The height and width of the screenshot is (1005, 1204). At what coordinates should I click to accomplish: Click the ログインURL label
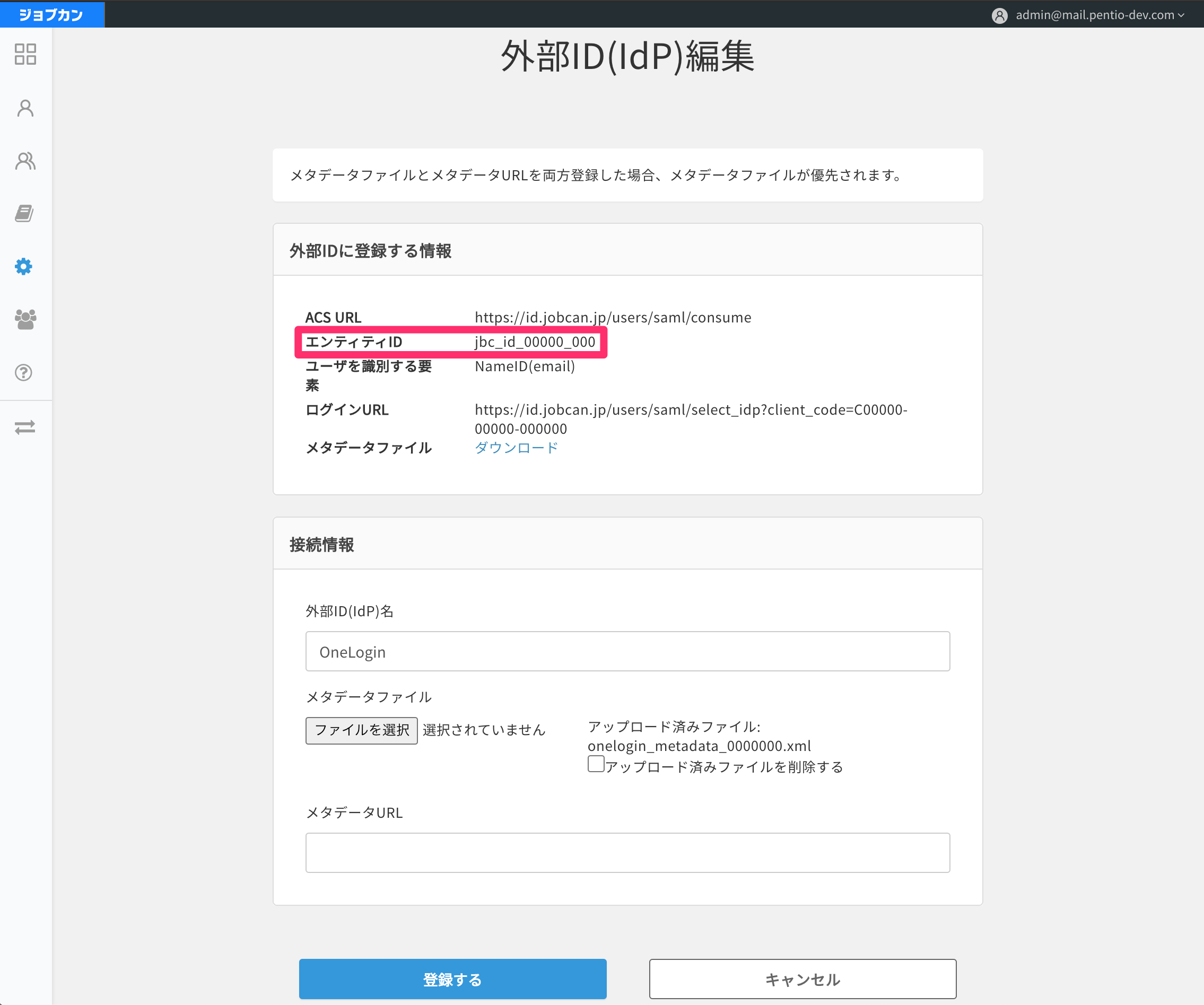pyautogui.click(x=347, y=410)
